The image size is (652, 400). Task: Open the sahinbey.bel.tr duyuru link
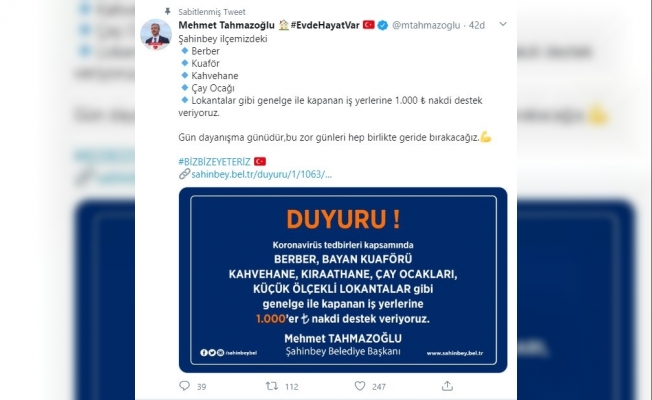tap(262, 174)
